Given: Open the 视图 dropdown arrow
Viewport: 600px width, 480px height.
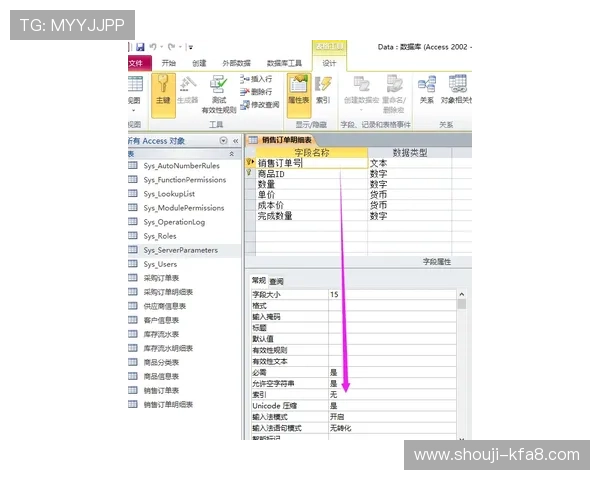Looking at the screenshot, I should 134,111.
